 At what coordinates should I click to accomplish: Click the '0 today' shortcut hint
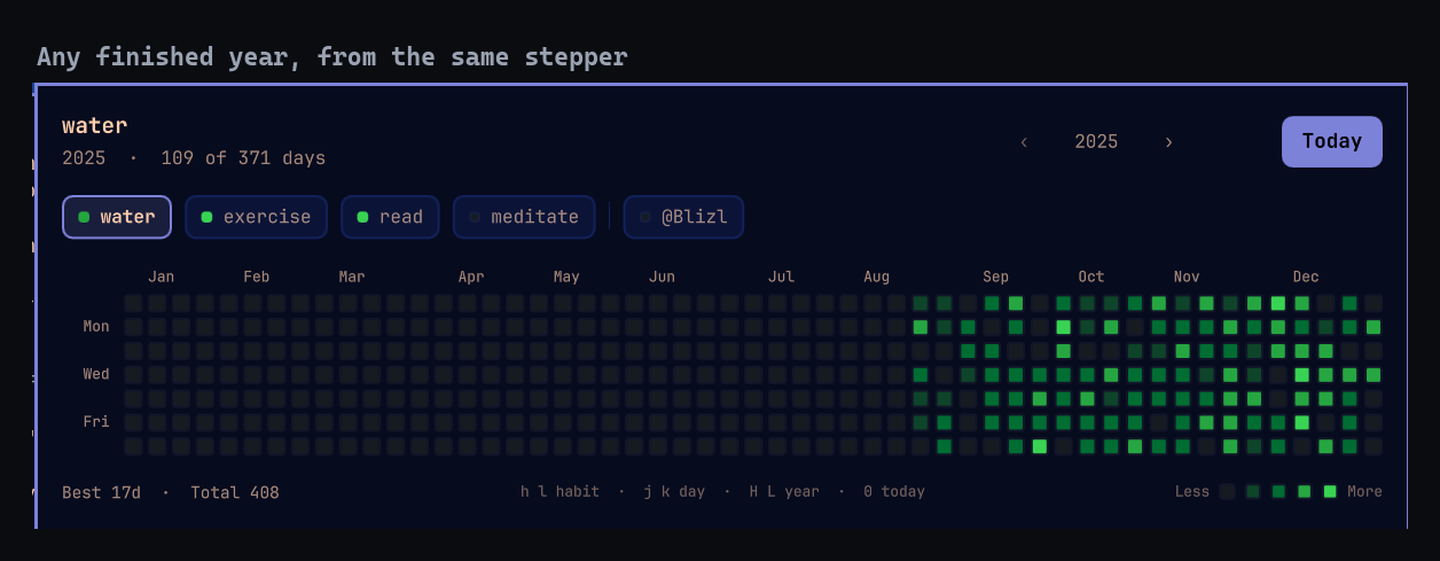click(x=894, y=491)
